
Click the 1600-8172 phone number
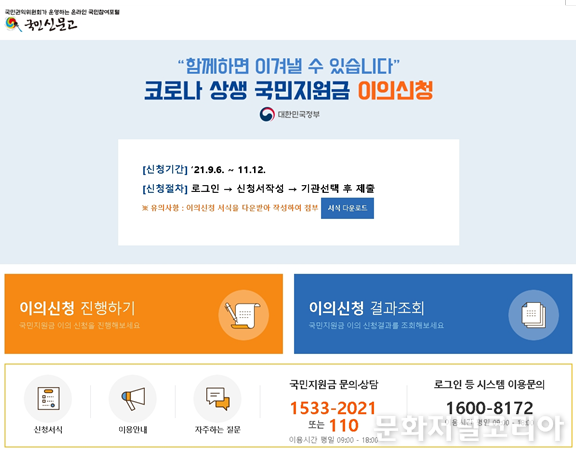(x=489, y=408)
